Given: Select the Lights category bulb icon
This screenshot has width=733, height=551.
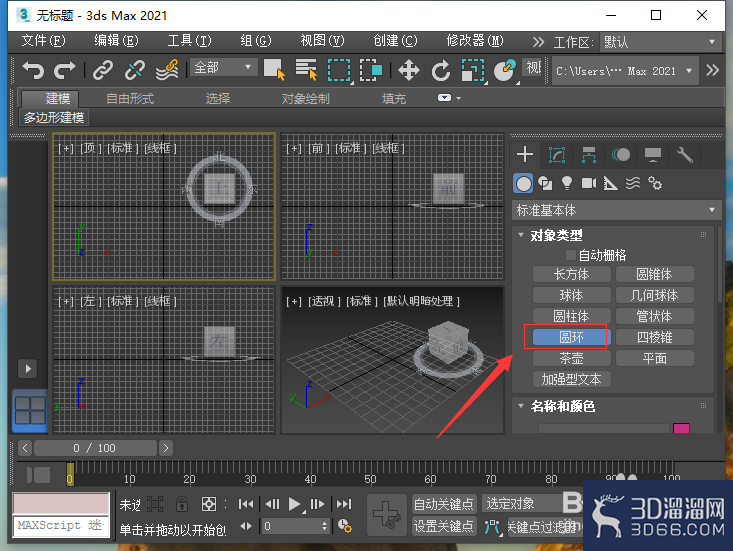Looking at the screenshot, I should coord(567,183).
